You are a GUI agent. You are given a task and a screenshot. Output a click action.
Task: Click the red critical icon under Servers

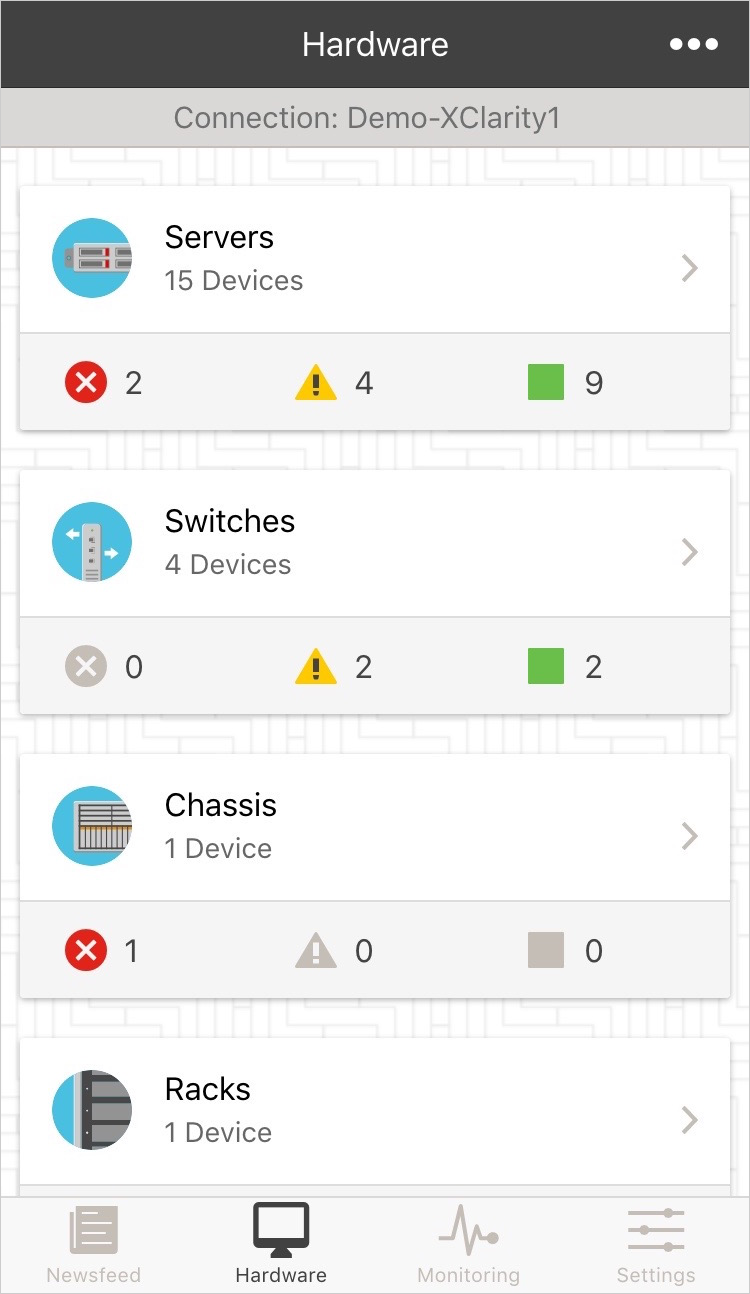click(86, 383)
